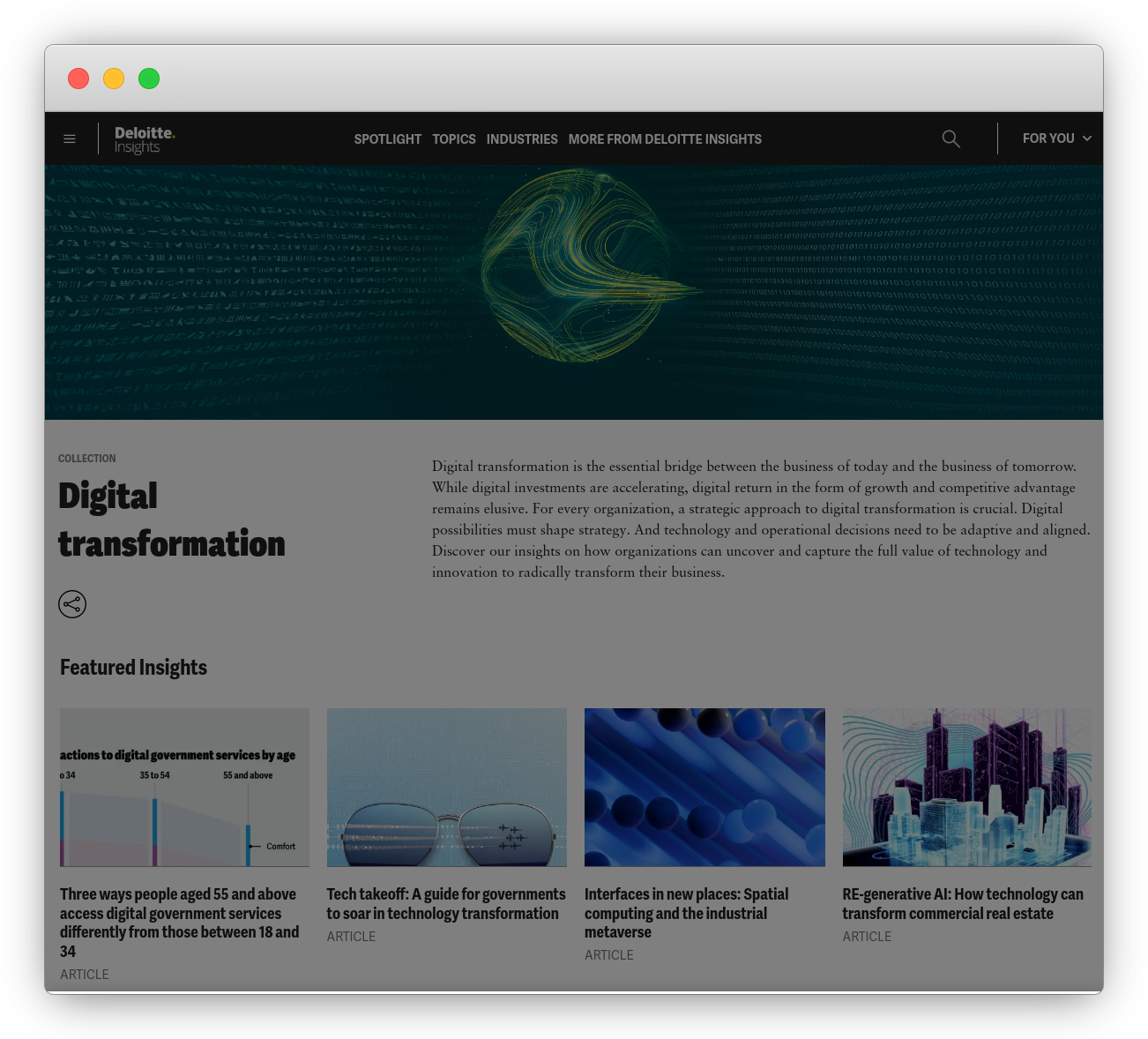
Task: Open the Interfaces in new places article
Action: tap(686, 912)
